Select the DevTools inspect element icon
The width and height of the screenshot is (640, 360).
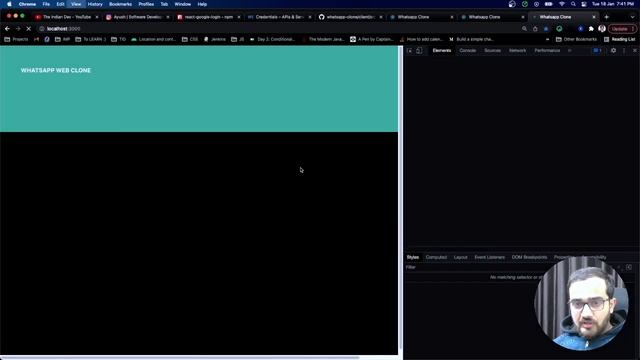[409, 51]
